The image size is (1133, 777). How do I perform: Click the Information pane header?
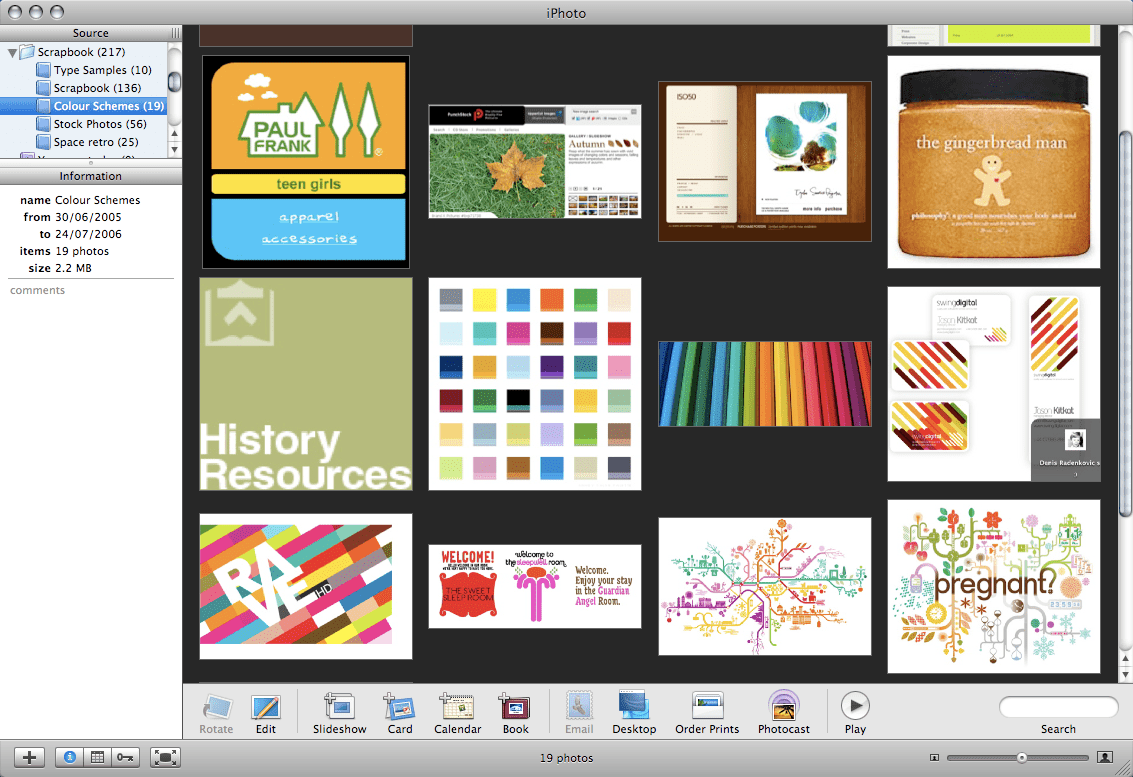pos(90,176)
